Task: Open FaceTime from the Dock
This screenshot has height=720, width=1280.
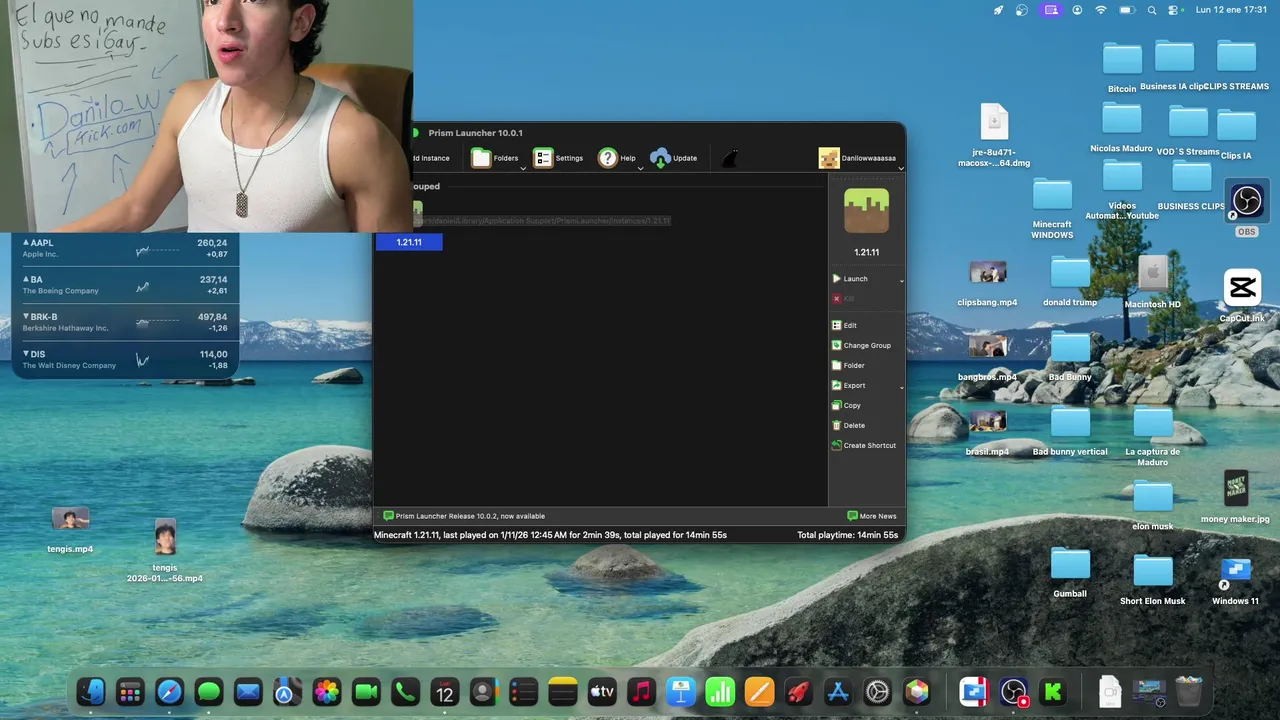Action: tap(366, 692)
